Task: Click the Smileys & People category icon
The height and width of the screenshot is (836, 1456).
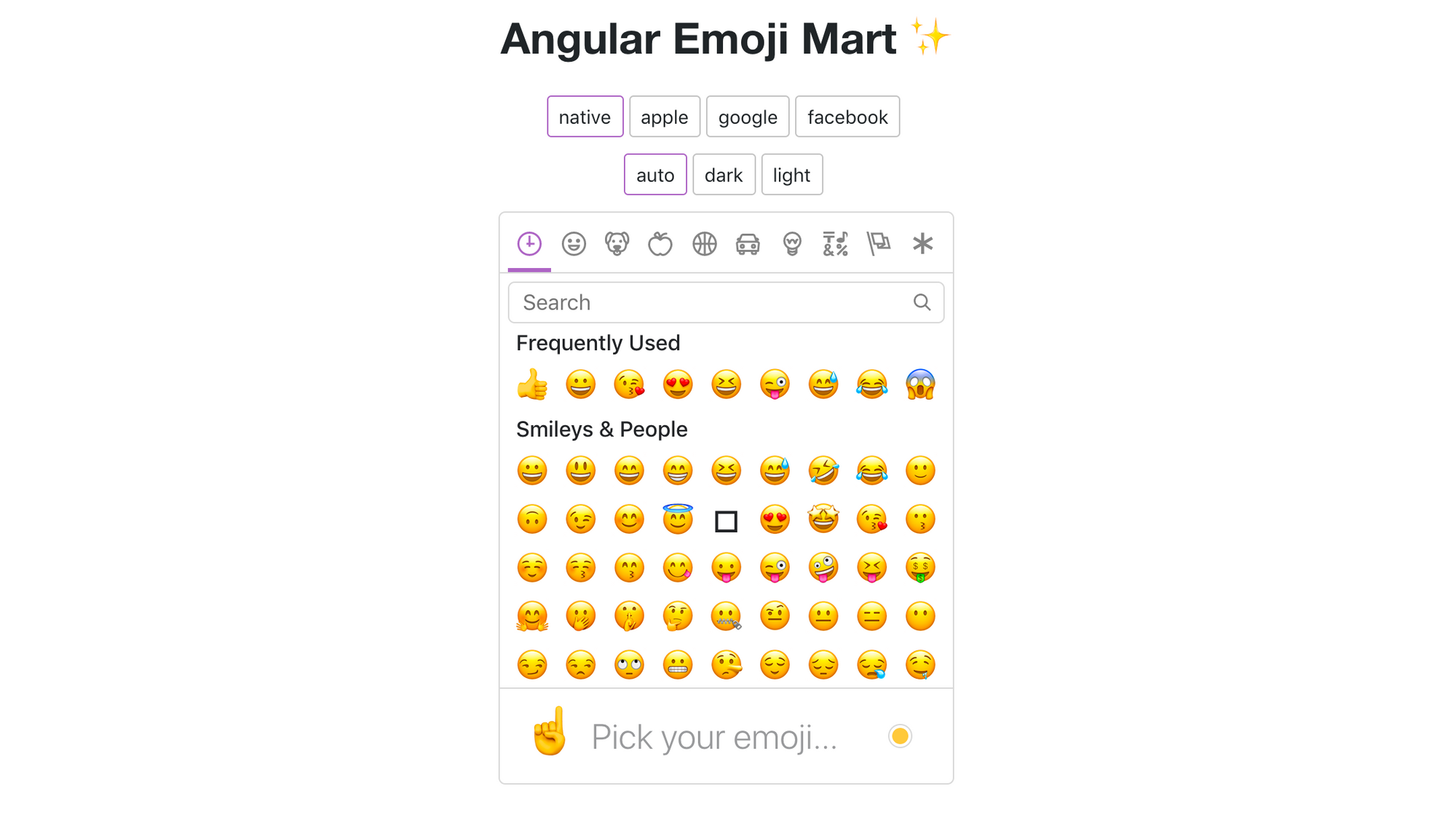Action: (x=572, y=243)
